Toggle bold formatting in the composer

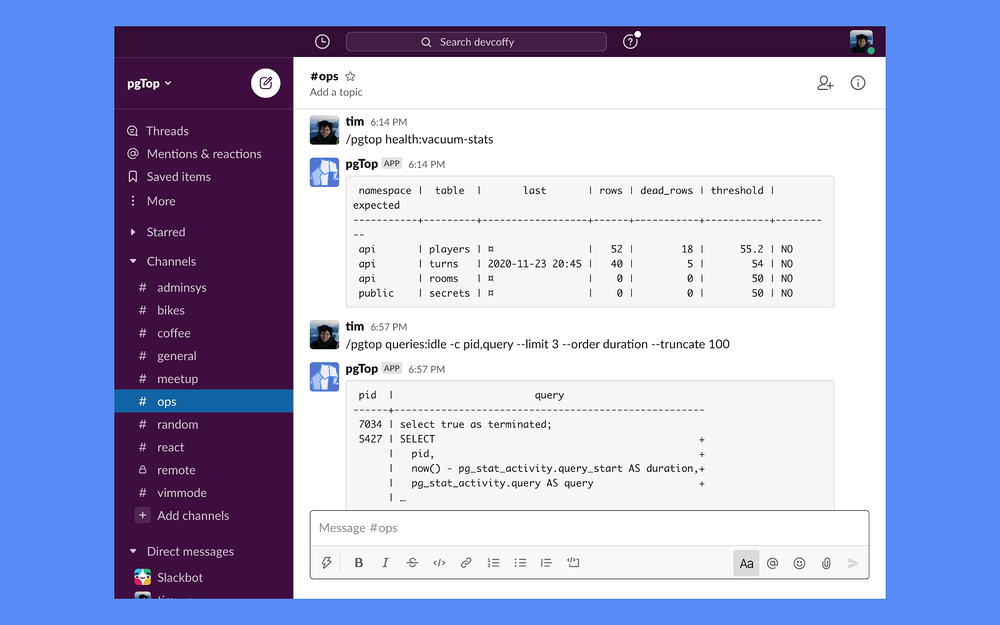[x=358, y=562]
